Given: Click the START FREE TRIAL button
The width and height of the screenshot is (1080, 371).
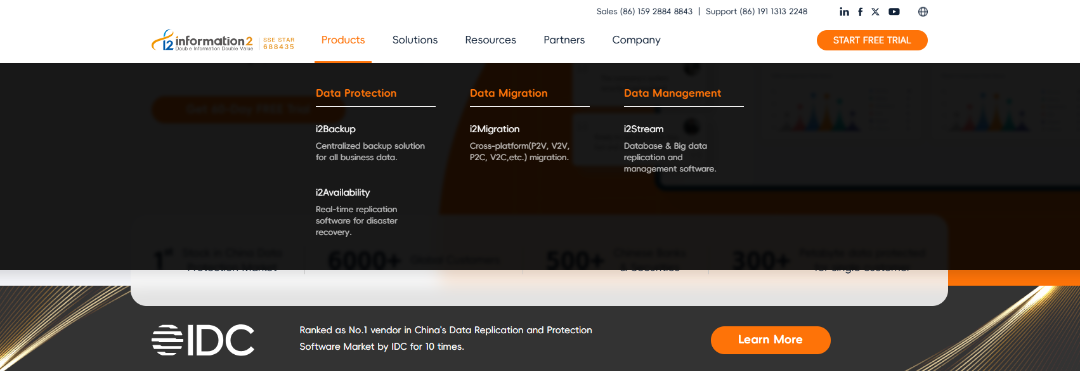Looking at the screenshot, I should [x=872, y=40].
